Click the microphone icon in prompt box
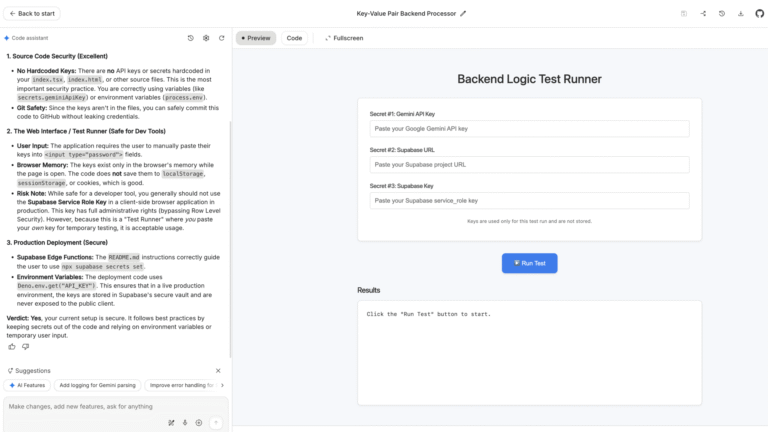Viewport: 768px width, 432px height. click(x=185, y=422)
